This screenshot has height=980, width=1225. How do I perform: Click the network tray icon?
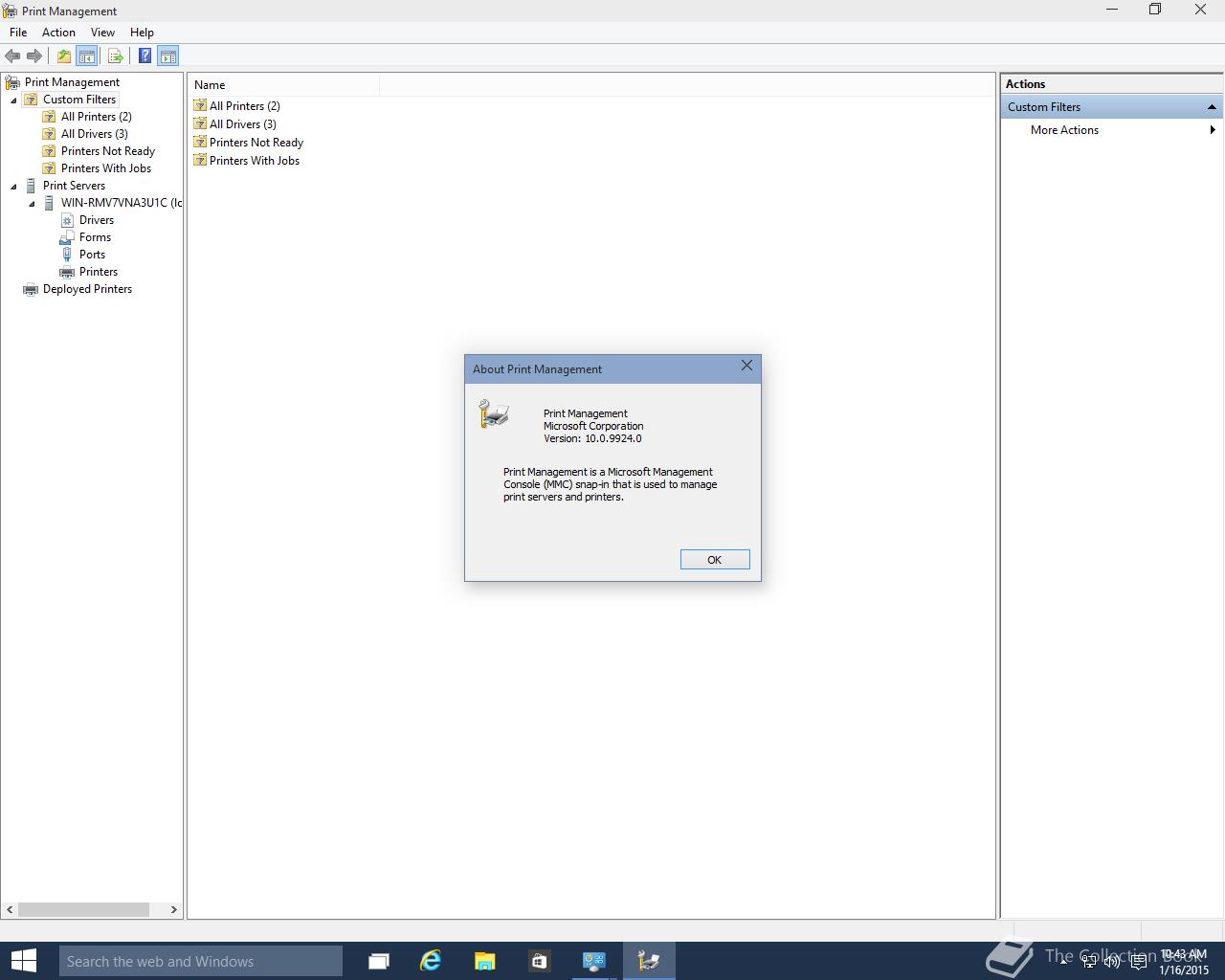(x=1088, y=961)
